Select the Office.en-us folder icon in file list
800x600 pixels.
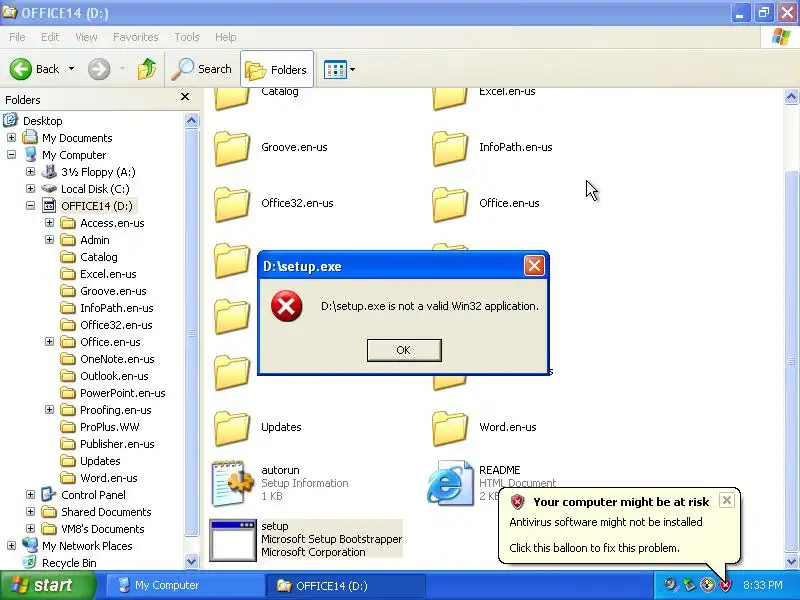point(449,204)
